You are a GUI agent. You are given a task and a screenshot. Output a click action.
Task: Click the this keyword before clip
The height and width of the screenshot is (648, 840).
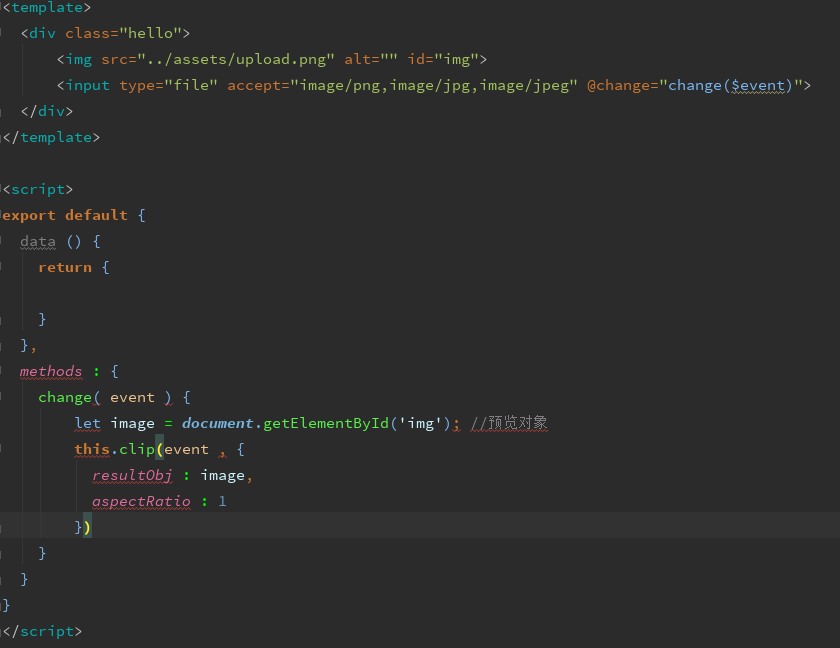pos(92,449)
